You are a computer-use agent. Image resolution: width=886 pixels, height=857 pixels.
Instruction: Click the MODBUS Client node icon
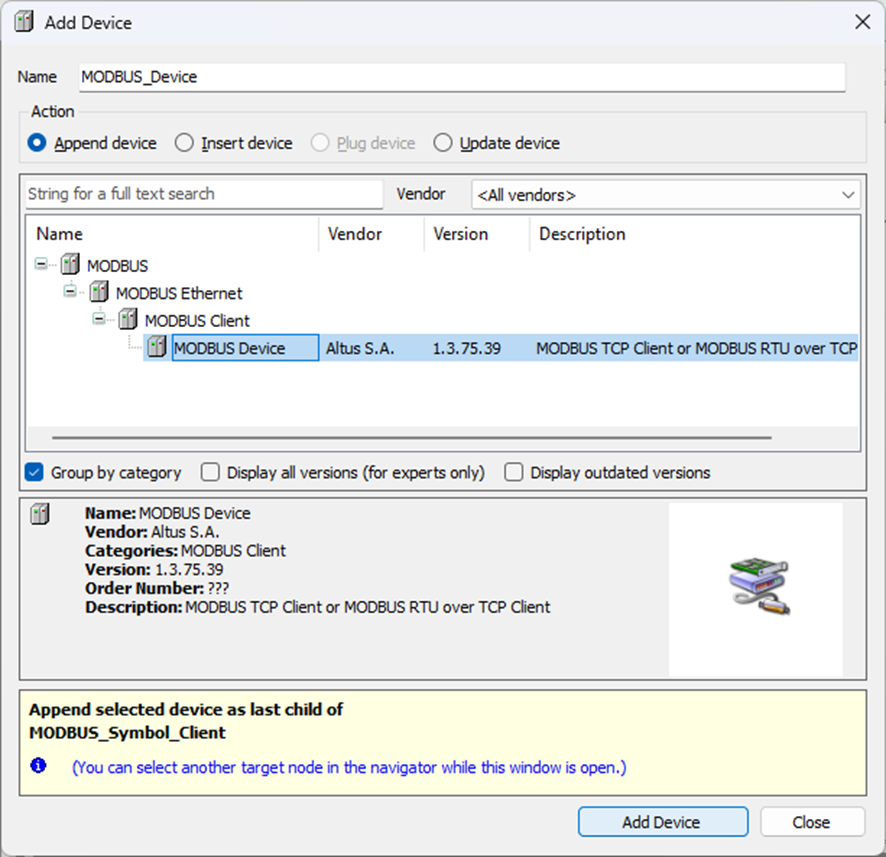128,320
